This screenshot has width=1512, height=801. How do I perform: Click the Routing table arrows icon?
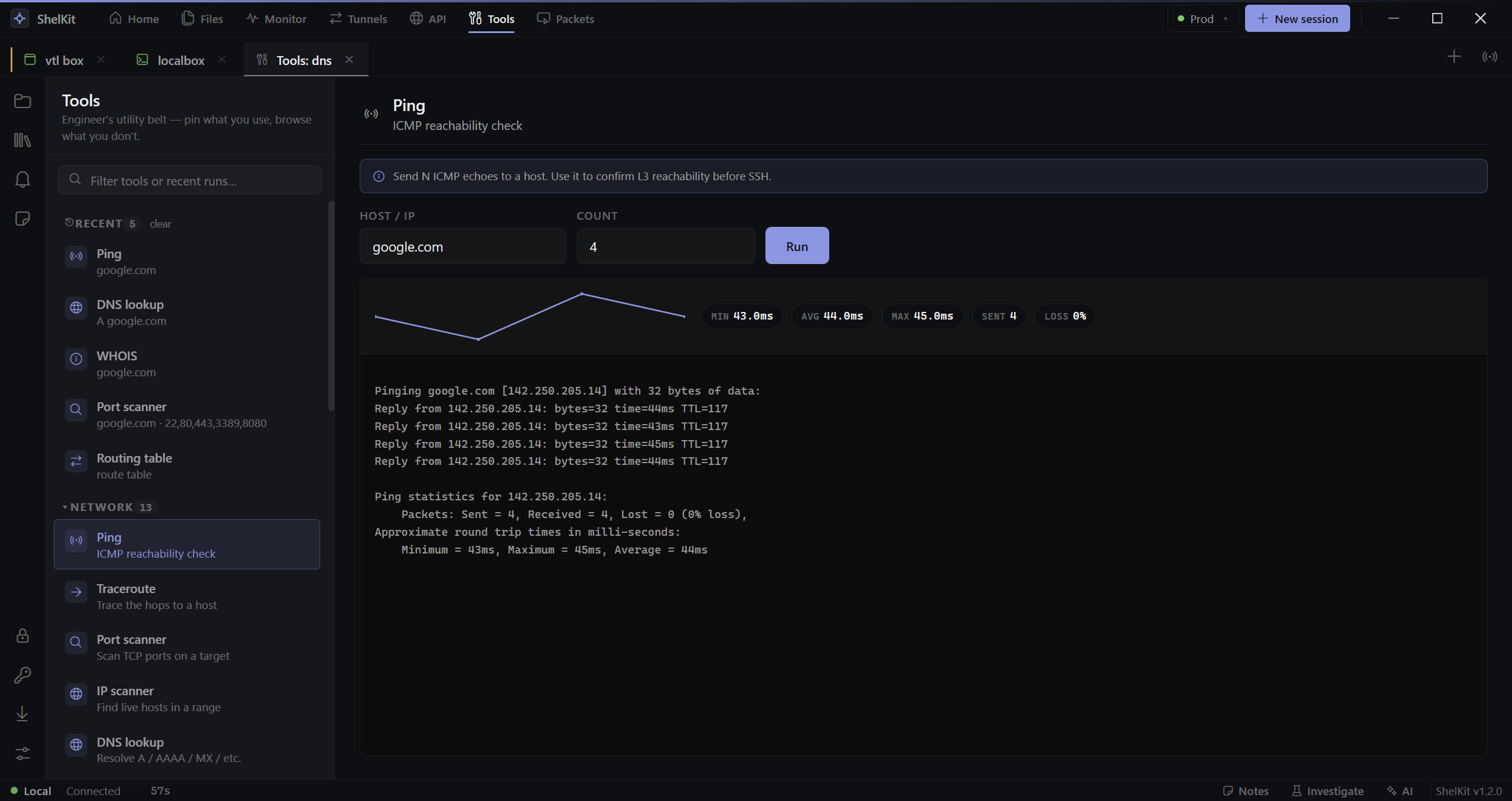[x=76, y=461]
